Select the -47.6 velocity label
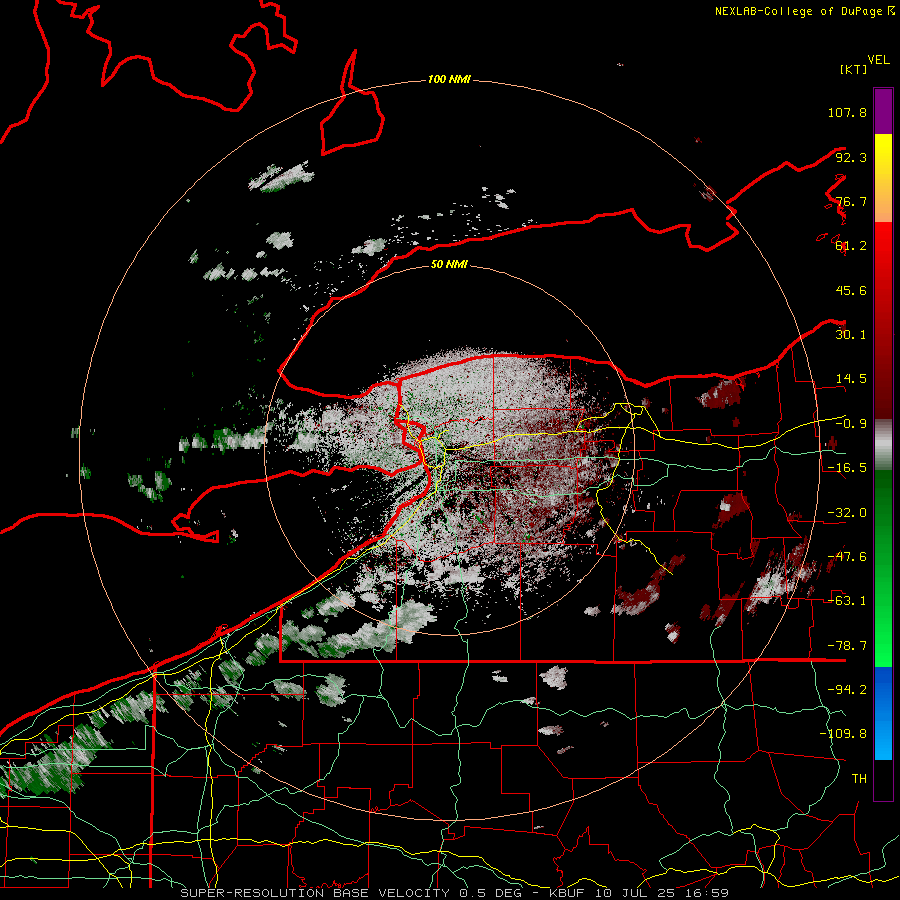This screenshot has height=900, width=900. tap(847, 557)
